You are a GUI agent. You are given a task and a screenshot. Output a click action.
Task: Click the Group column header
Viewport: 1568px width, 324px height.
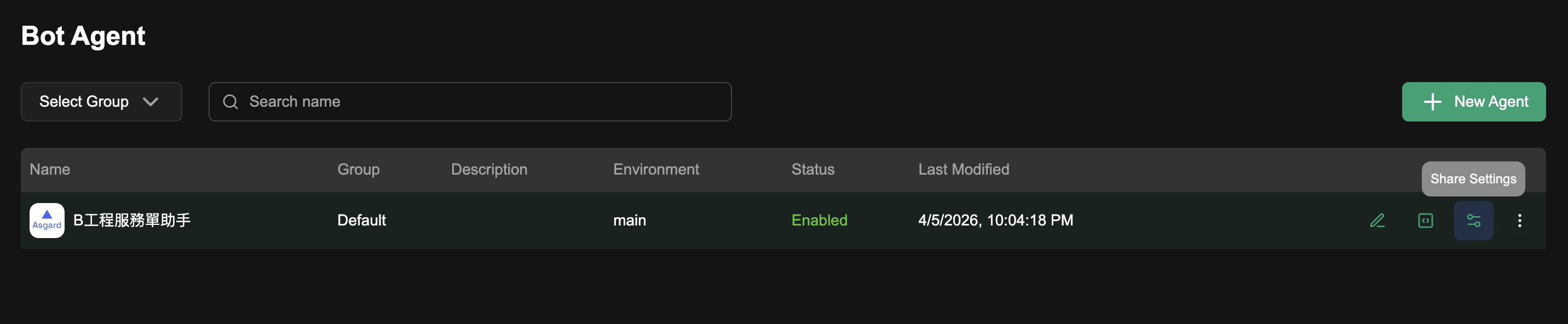pyautogui.click(x=358, y=169)
